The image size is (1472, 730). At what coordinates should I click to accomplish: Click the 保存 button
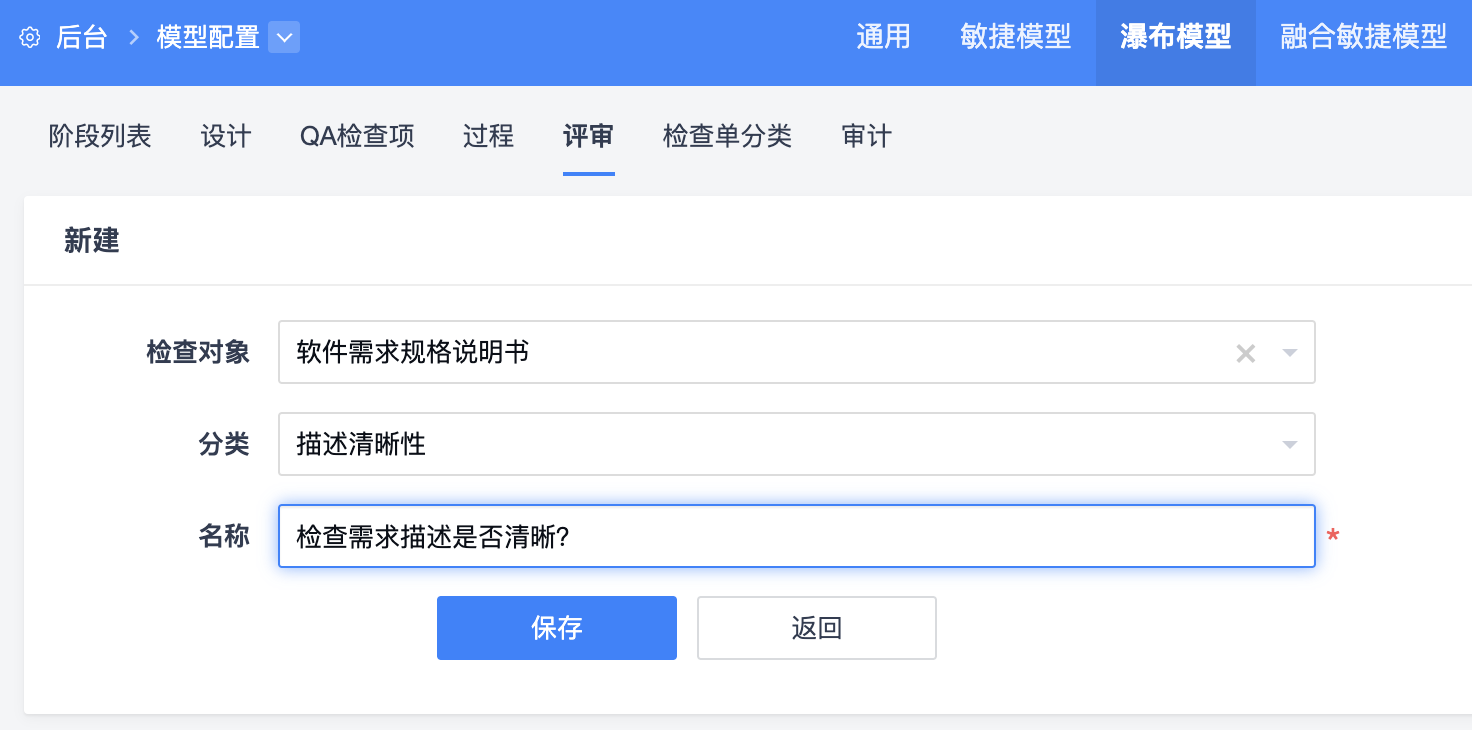(557, 628)
